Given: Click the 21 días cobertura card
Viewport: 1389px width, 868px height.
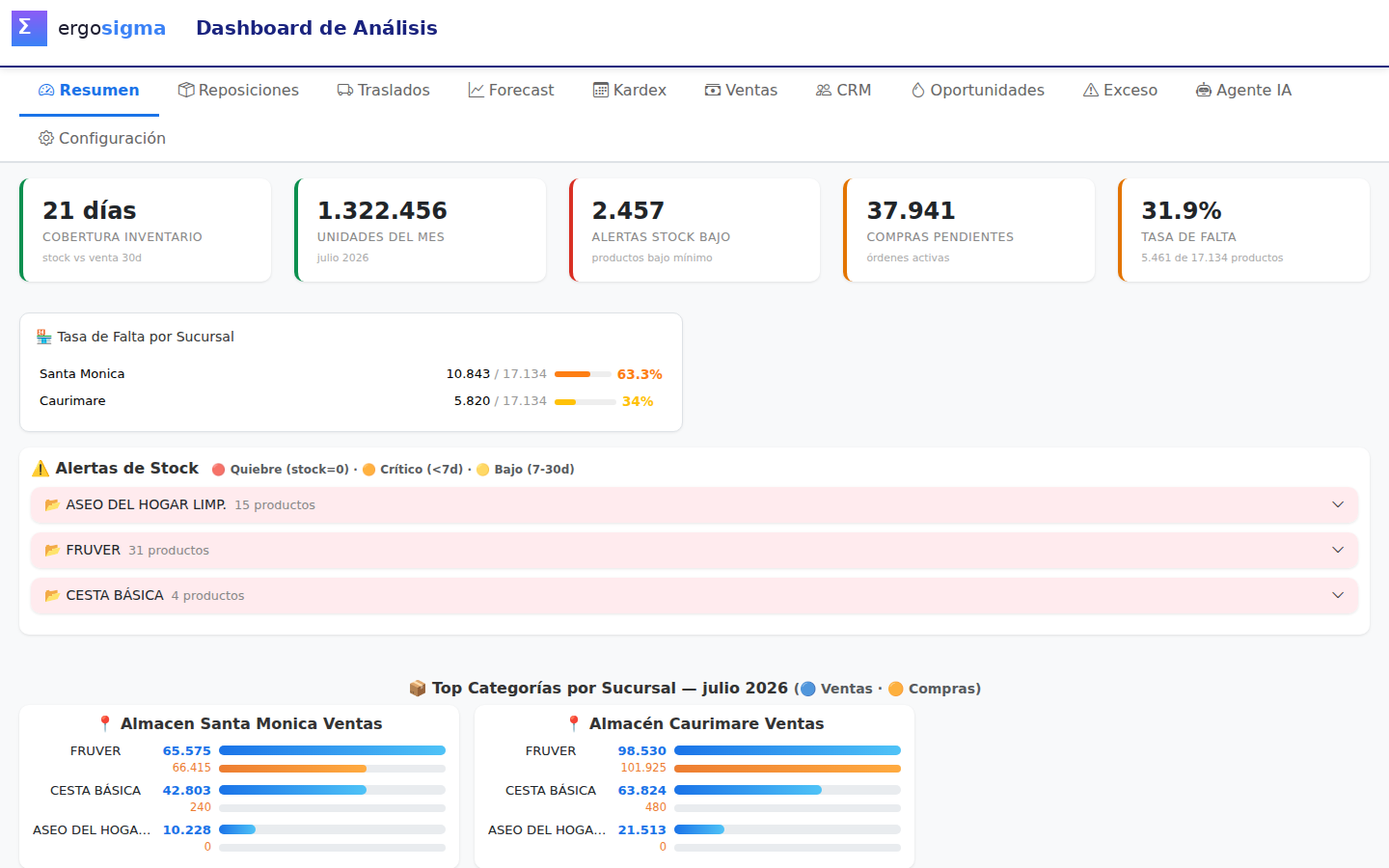Looking at the screenshot, I should pos(146,230).
